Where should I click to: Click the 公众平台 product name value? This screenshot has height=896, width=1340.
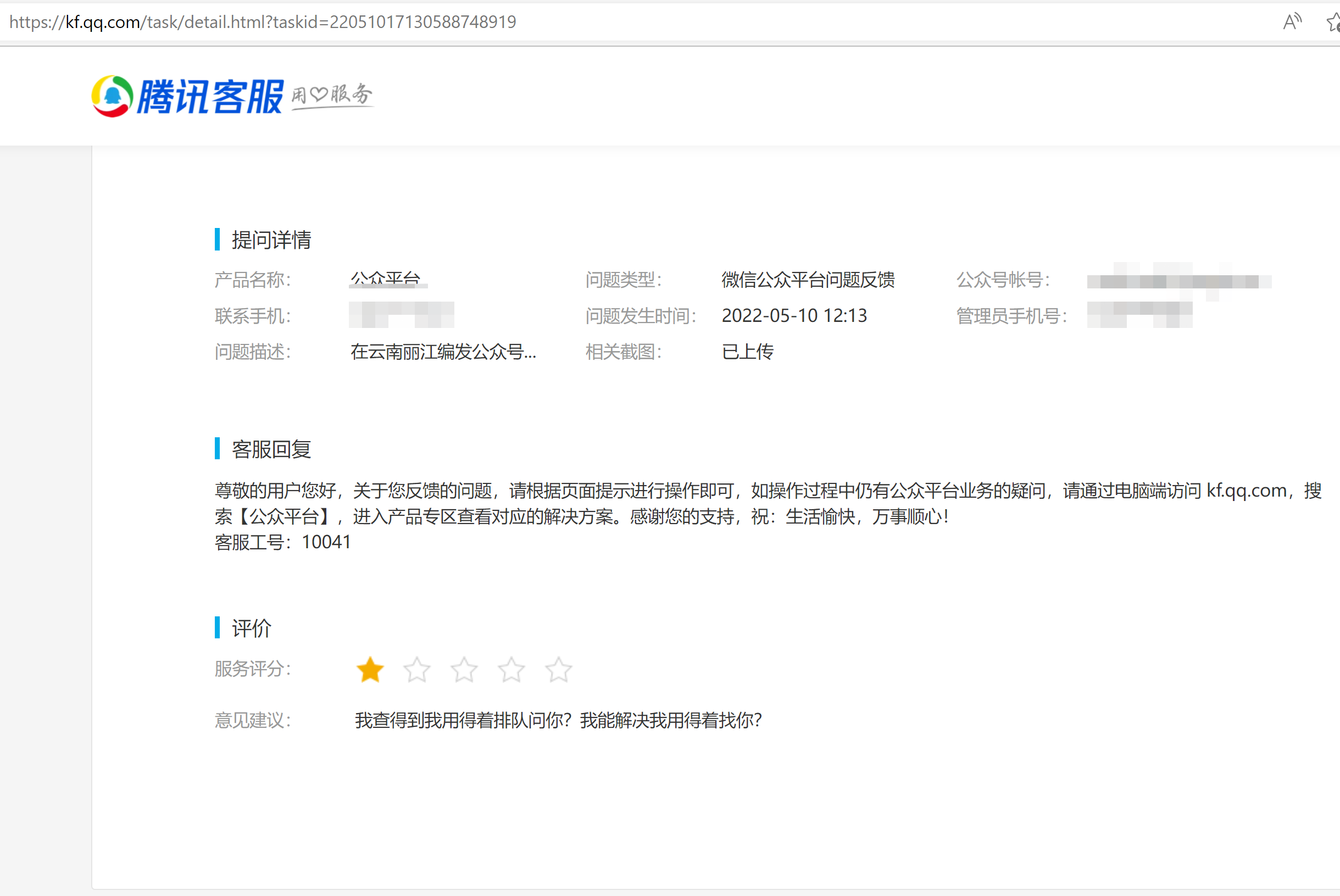pyautogui.click(x=386, y=280)
